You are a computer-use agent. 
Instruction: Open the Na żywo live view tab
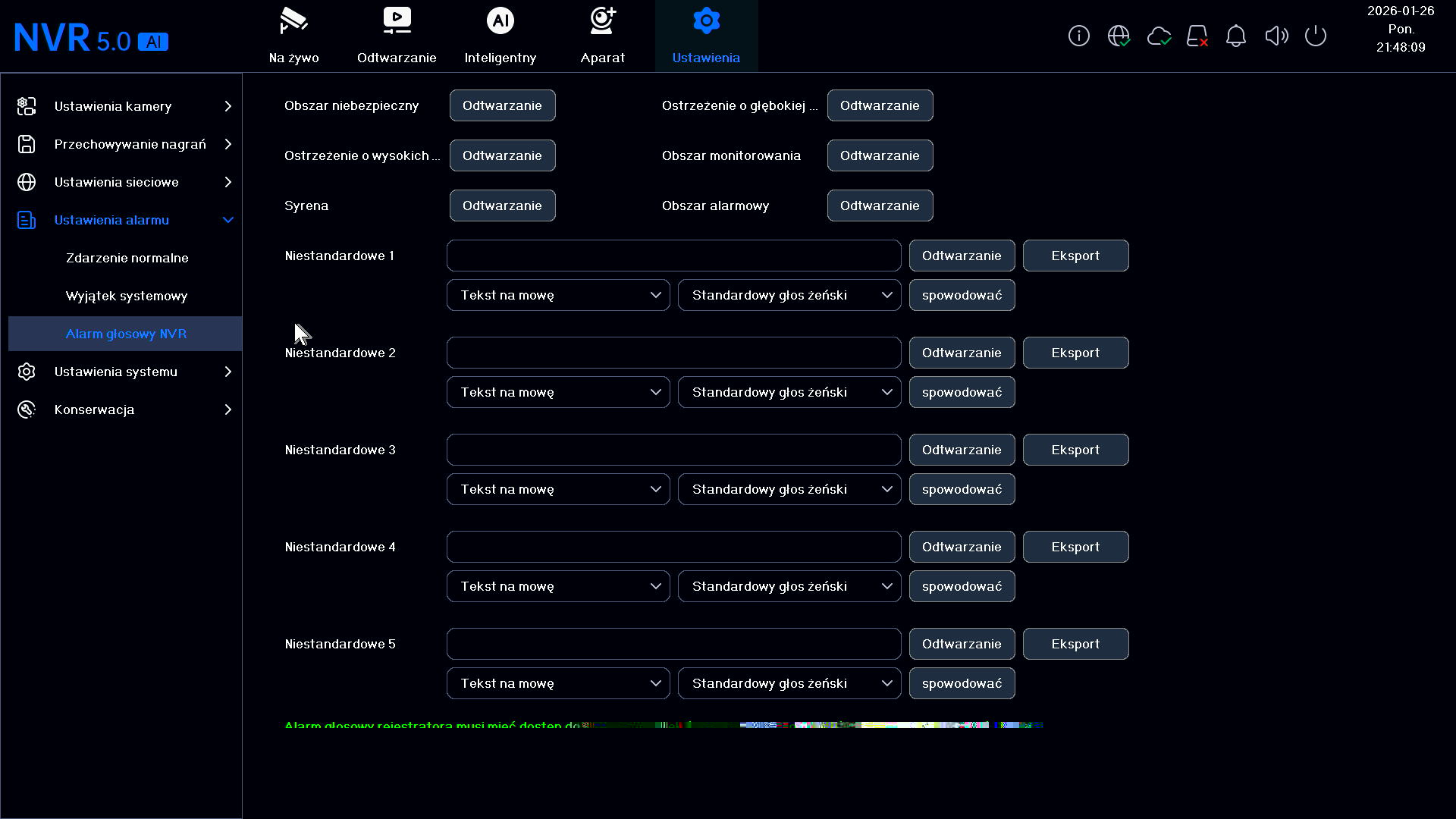(x=293, y=36)
